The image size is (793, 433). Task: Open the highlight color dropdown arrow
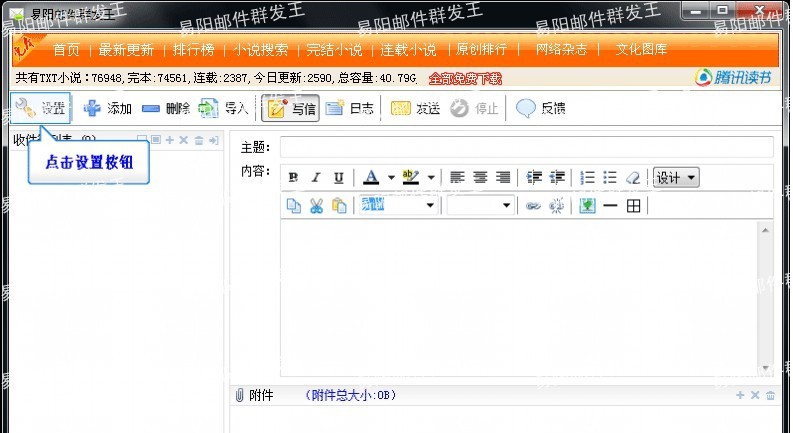(x=431, y=178)
